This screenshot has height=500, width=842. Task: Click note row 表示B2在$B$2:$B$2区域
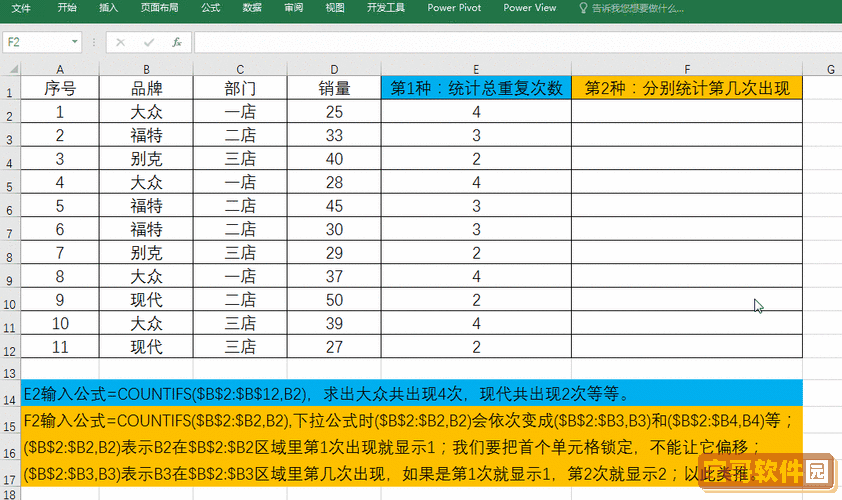click(x=412, y=447)
